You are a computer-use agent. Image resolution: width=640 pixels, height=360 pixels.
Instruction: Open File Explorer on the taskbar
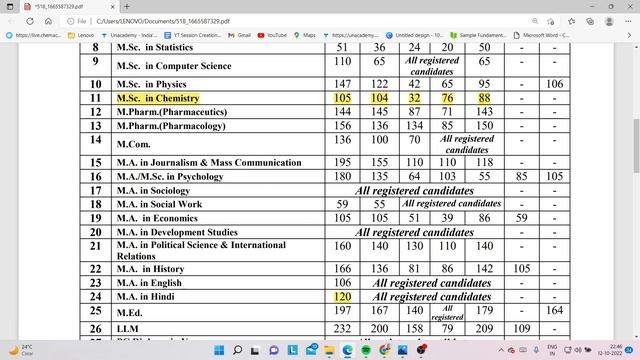click(329, 350)
